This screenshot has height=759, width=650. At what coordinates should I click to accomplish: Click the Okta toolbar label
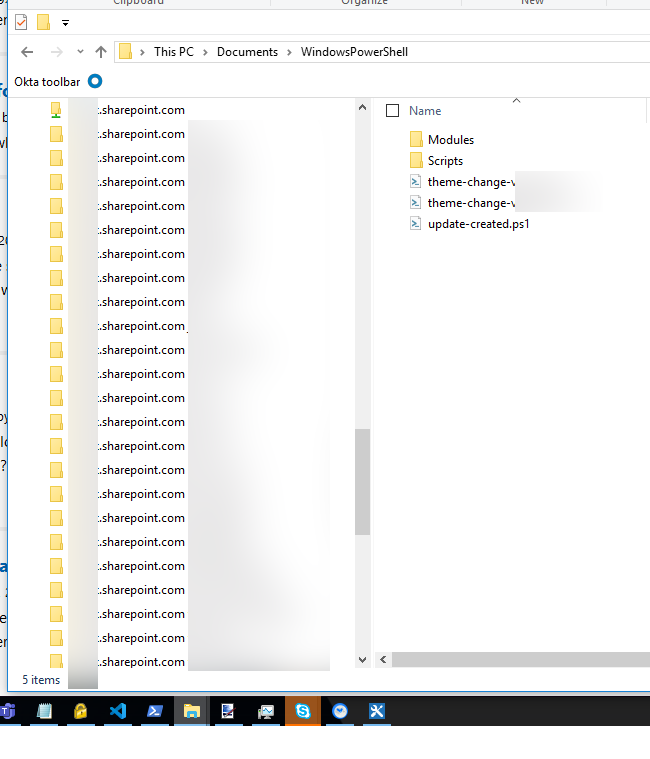(x=47, y=82)
